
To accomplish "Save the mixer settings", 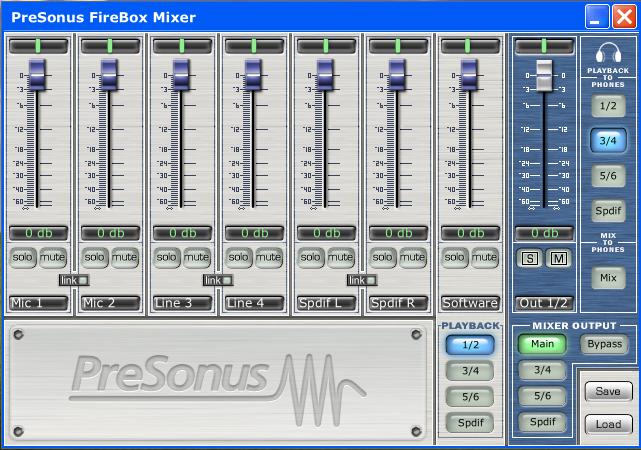I will click(x=608, y=392).
